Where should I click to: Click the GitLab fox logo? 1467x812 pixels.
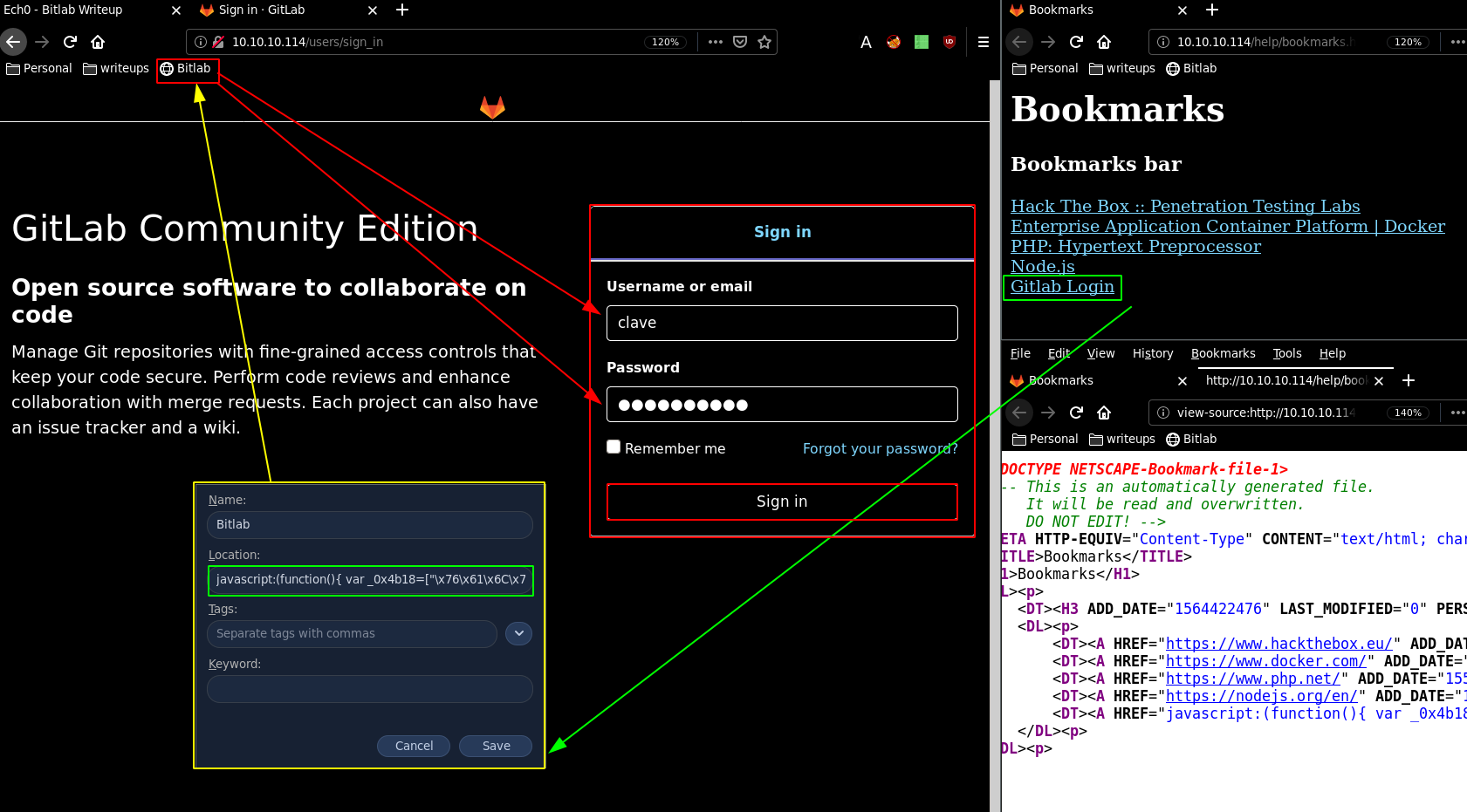point(493,106)
